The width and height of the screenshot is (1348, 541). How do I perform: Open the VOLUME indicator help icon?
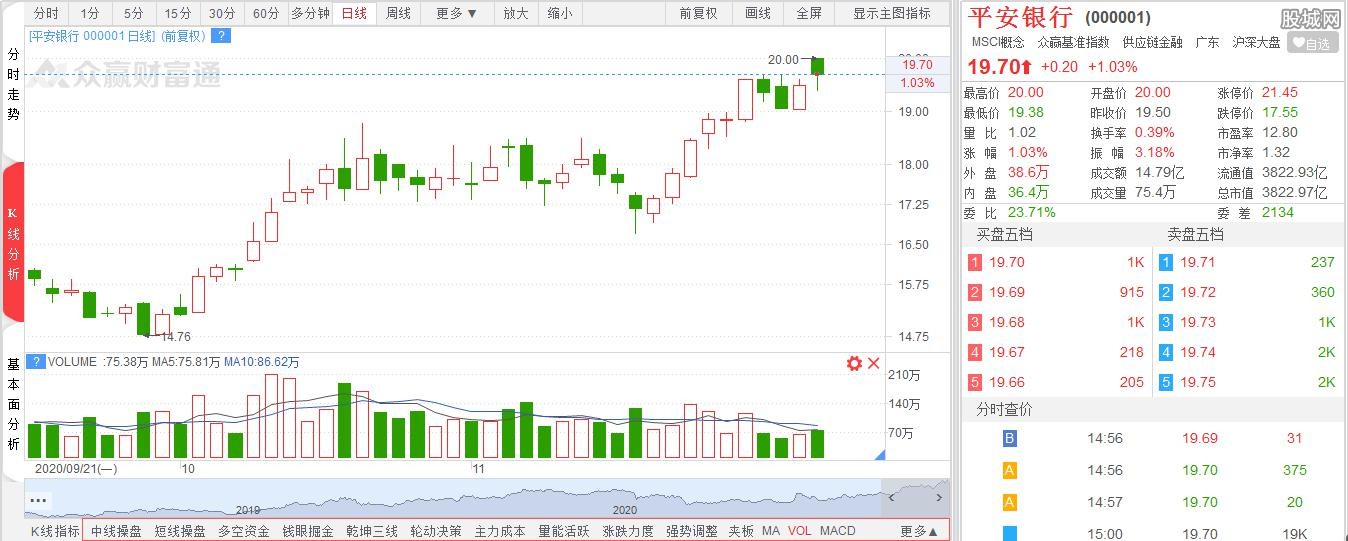click(x=36, y=362)
